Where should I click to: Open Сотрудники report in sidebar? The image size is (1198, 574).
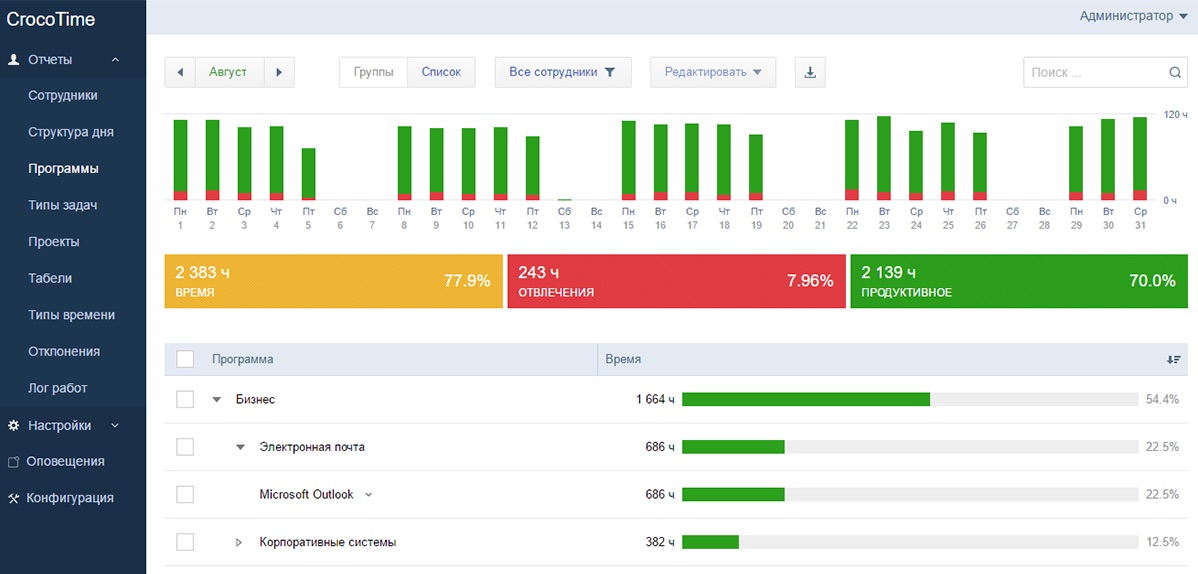tap(63, 95)
